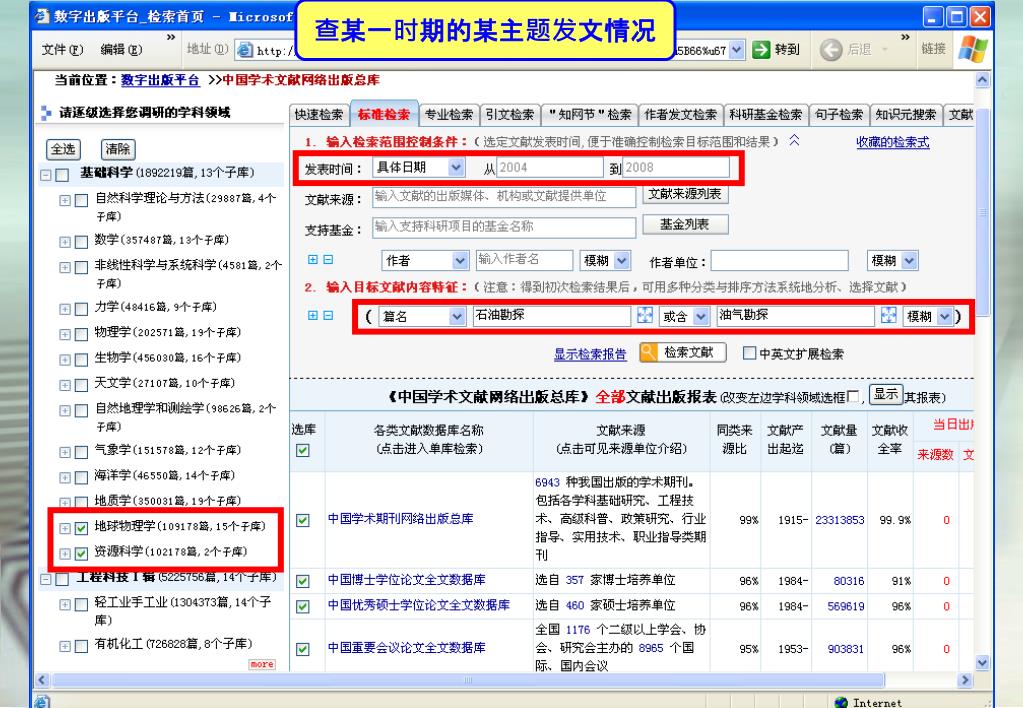
Task: Click the horizontal scrollbar right arrow
Action: [x=966, y=680]
